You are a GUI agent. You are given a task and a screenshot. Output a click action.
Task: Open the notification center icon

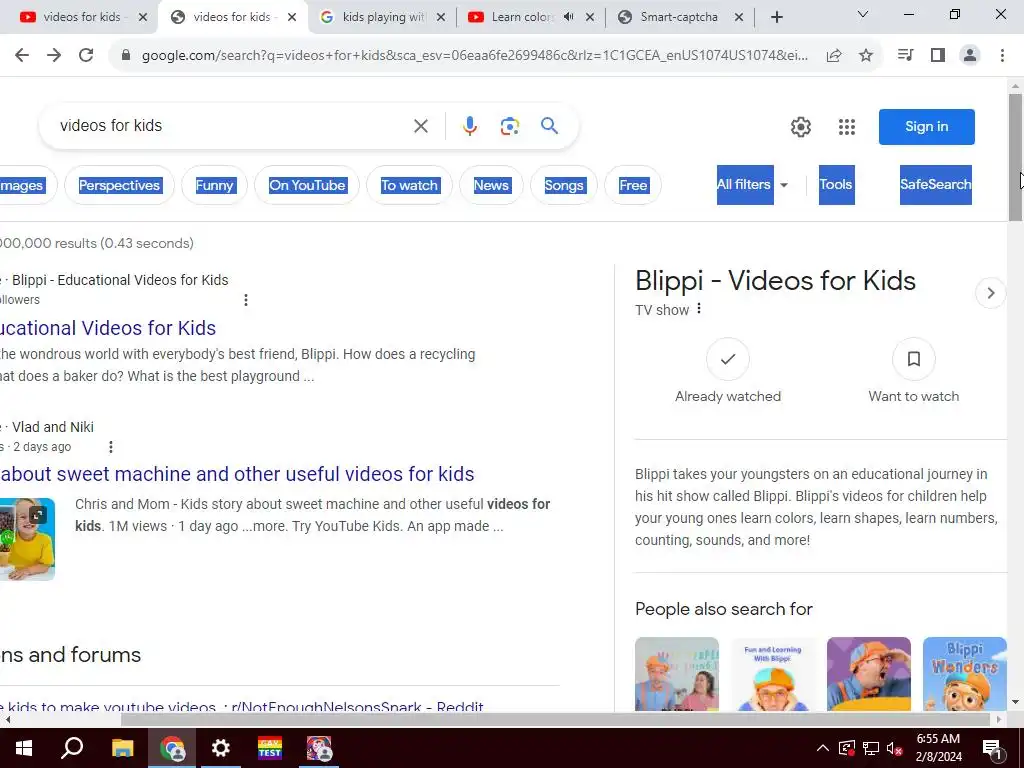pyautogui.click(x=991, y=749)
